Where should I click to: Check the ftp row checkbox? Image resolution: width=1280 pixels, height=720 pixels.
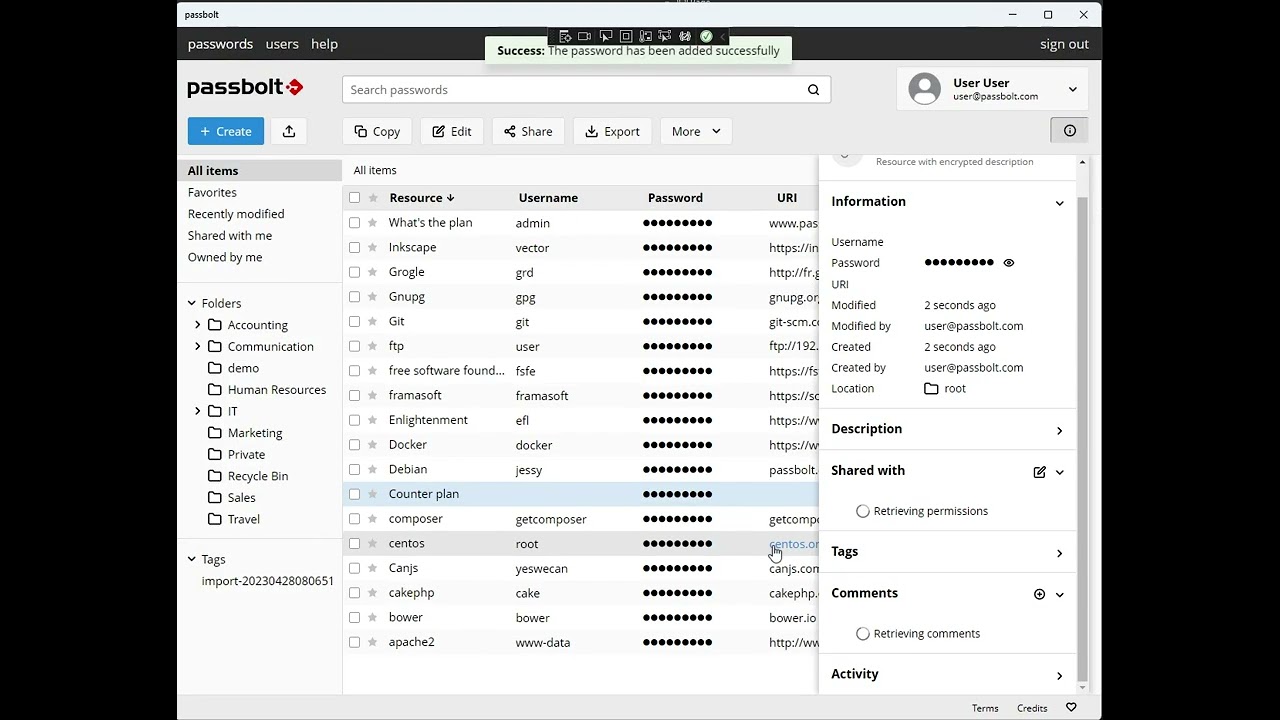(x=354, y=346)
